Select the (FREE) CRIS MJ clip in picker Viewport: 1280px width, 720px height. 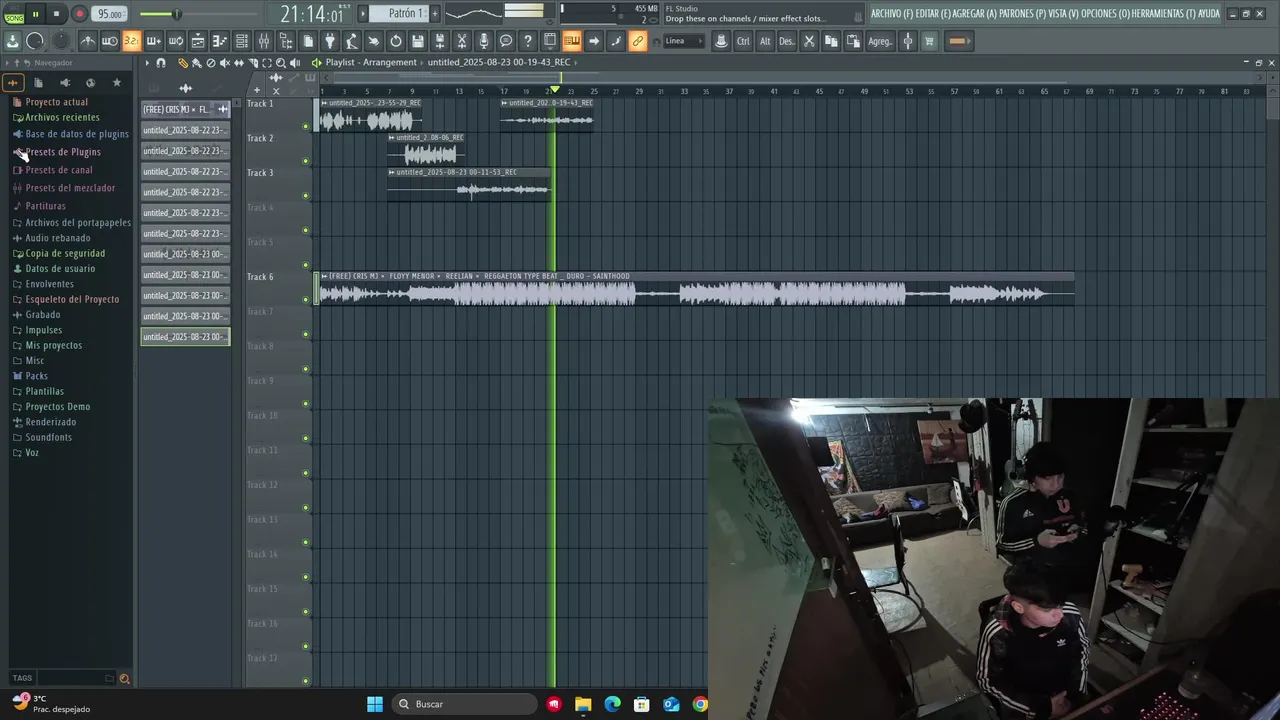tap(185, 109)
